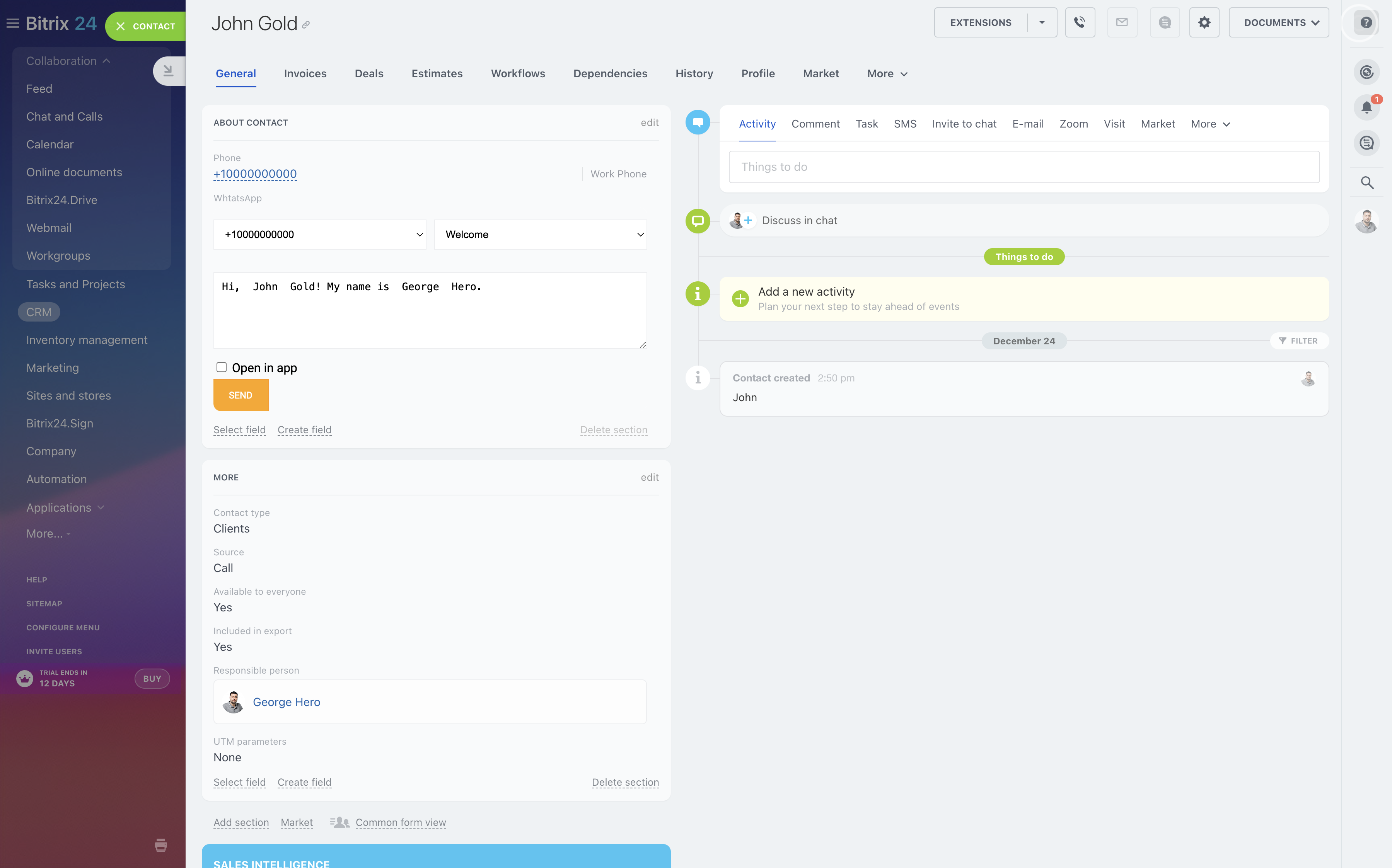Toggle the hamburger menu sidebar button
This screenshot has height=868, width=1392.
pyautogui.click(x=12, y=23)
